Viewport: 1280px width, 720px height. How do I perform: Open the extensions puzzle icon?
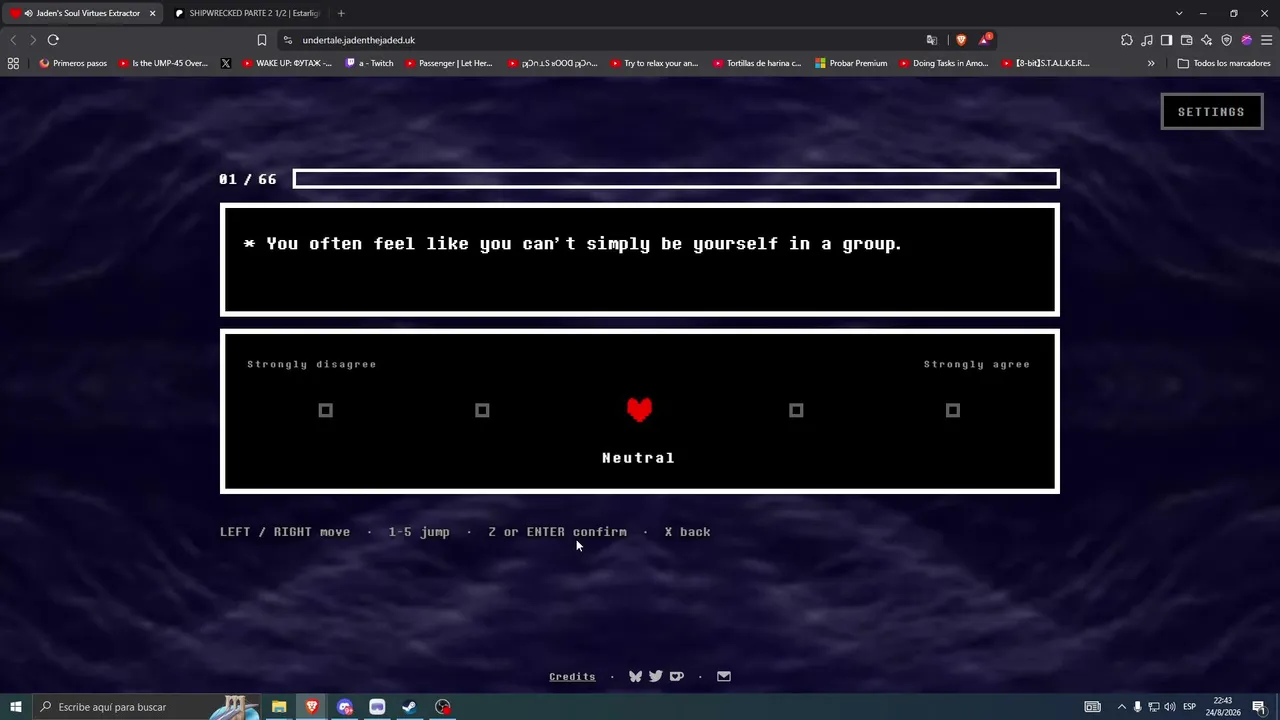pos(1127,40)
